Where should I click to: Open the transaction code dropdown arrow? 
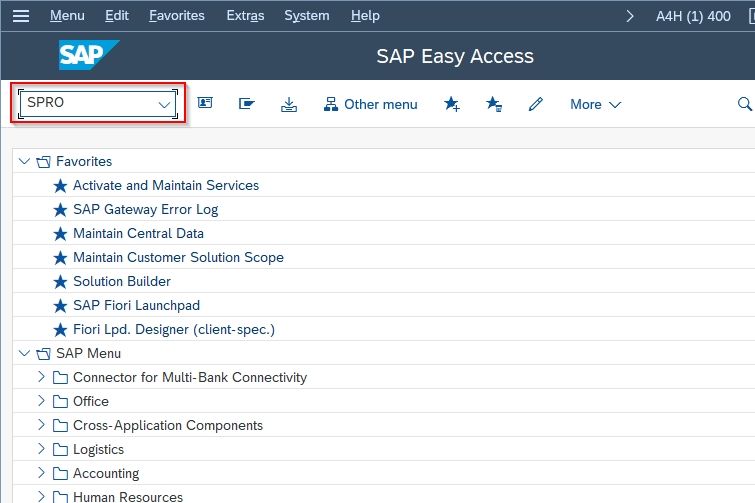tap(164, 104)
